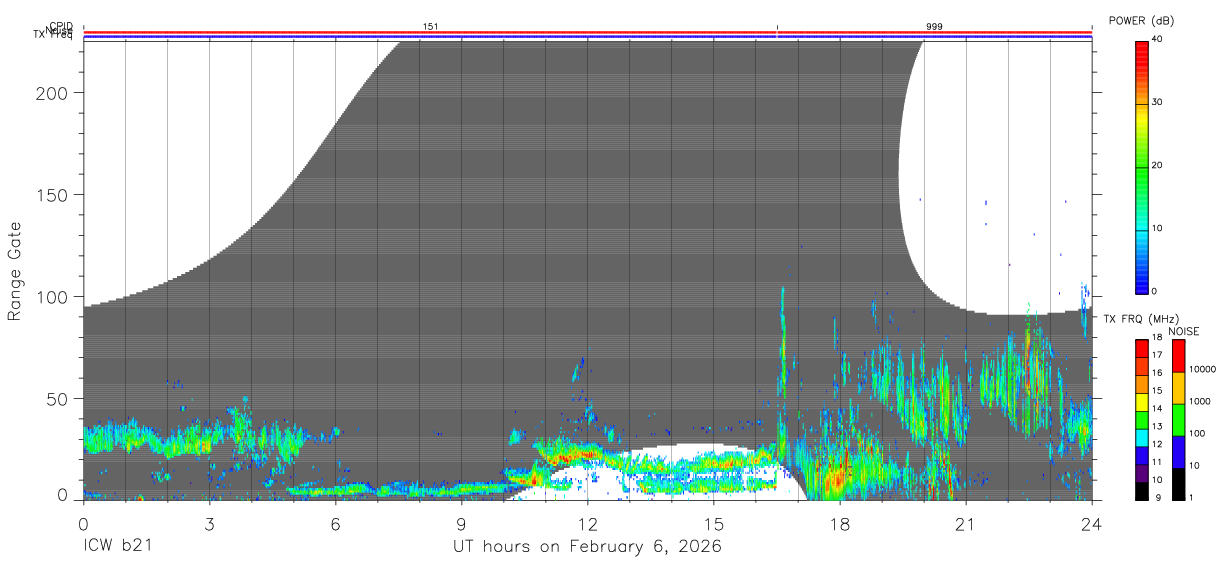The image size is (1228, 567).
Task: Select the blue 10–100 noise swatch
Action: coord(1178,451)
